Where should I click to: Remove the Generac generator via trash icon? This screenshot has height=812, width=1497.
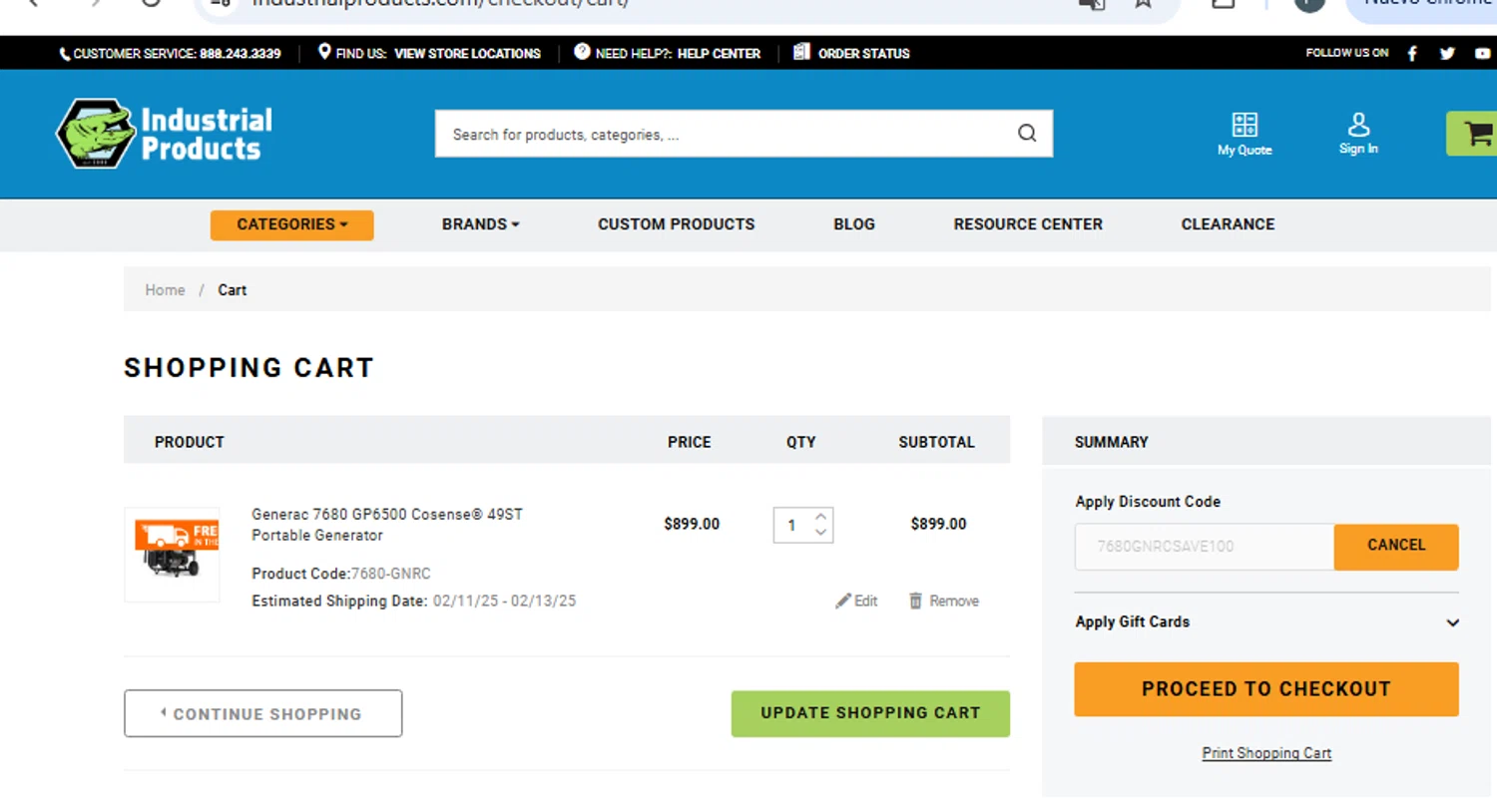pyautogui.click(x=915, y=601)
